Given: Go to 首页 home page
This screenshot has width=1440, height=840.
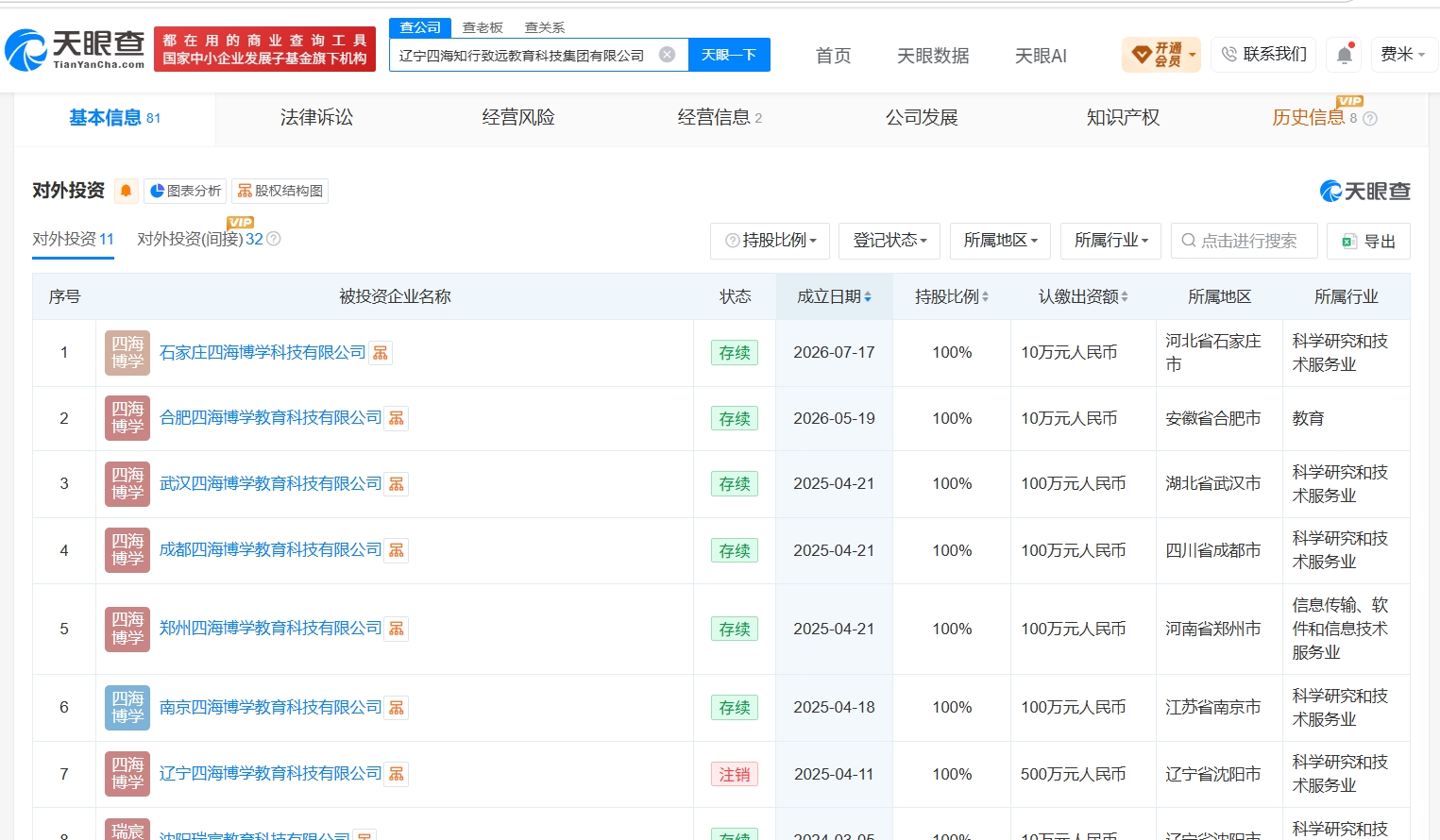Looking at the screenshot, I should tap(833, 56).
